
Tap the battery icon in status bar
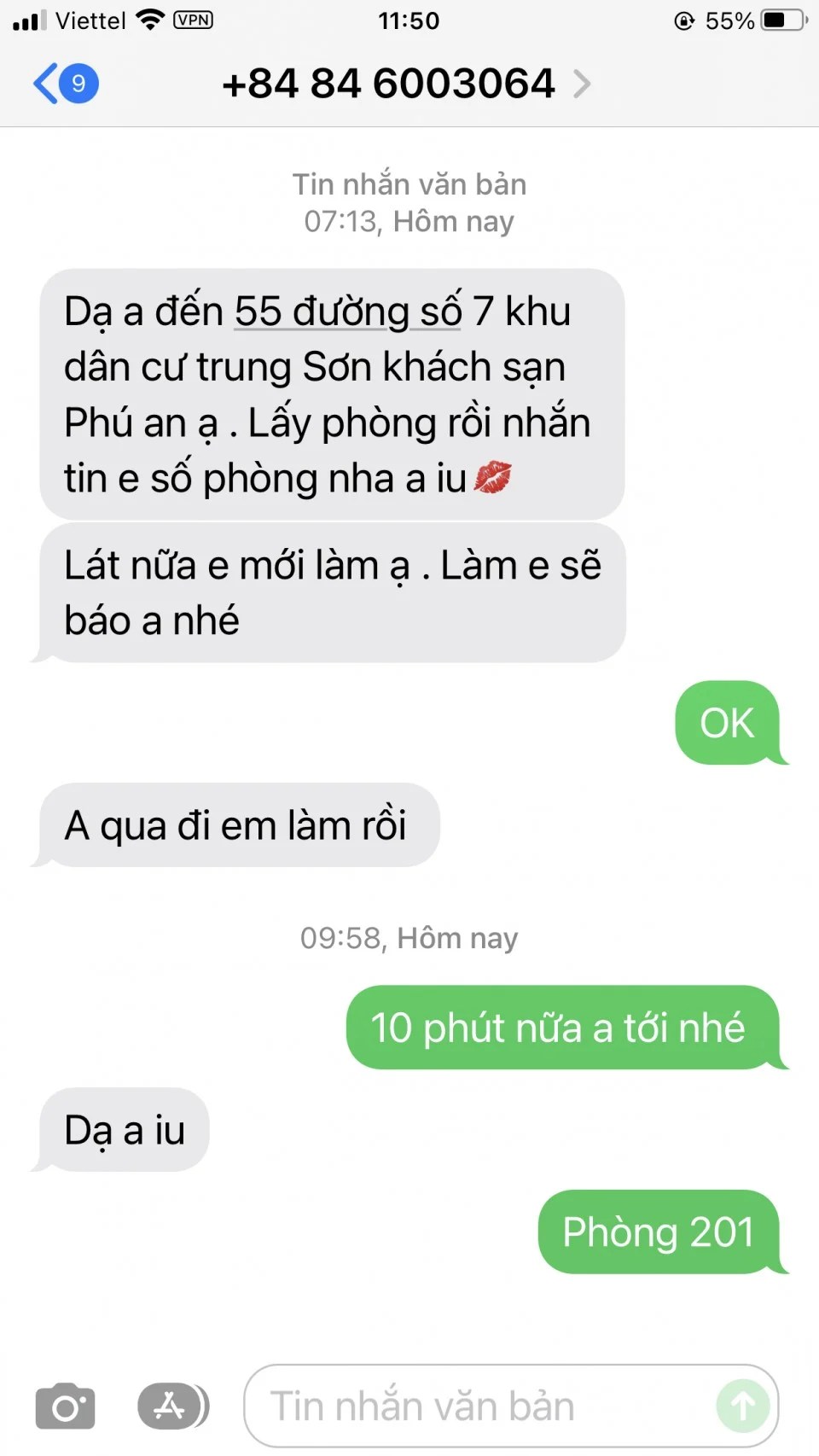tap(785, 20)
